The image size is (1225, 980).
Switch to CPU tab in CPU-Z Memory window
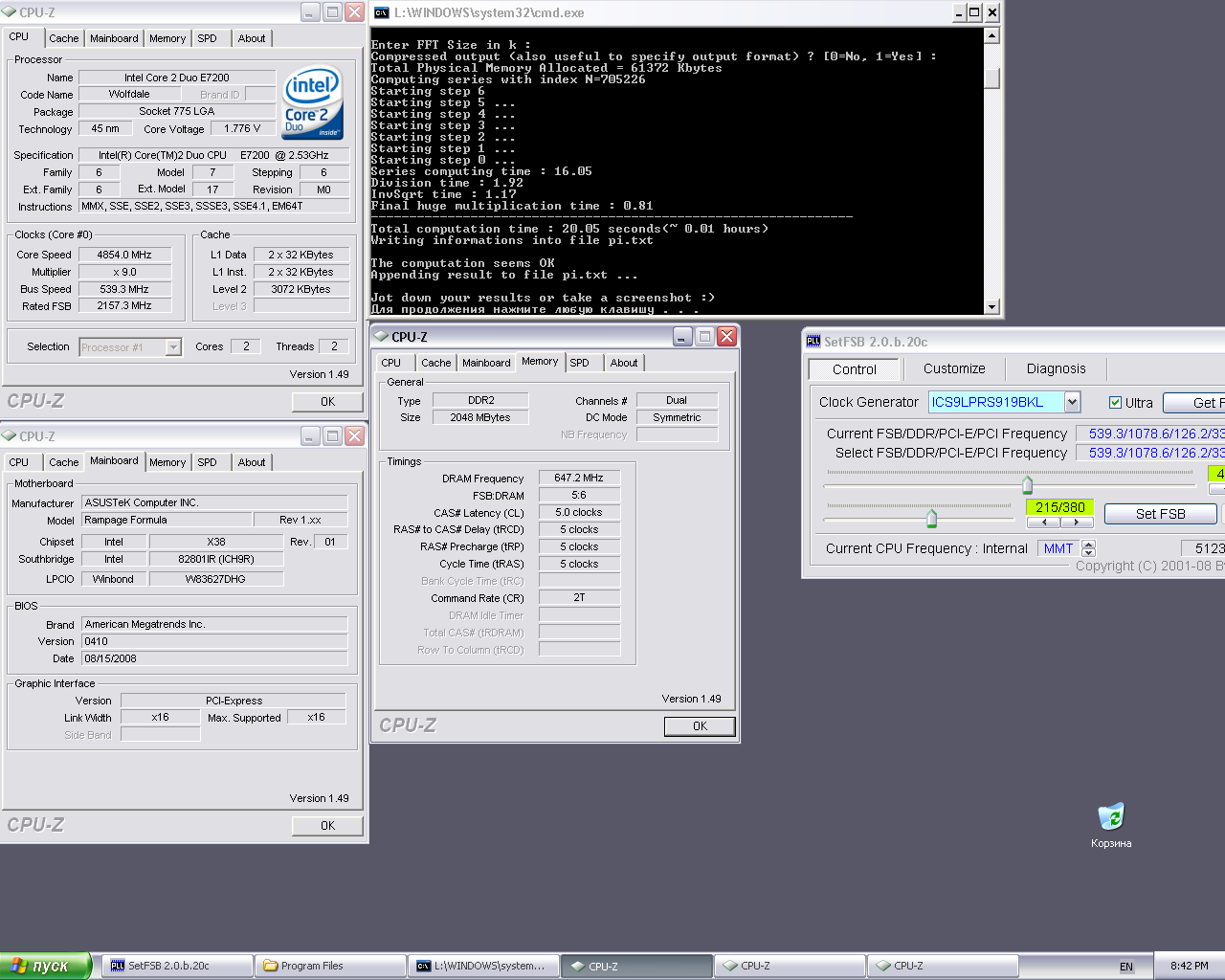(391, 363)
